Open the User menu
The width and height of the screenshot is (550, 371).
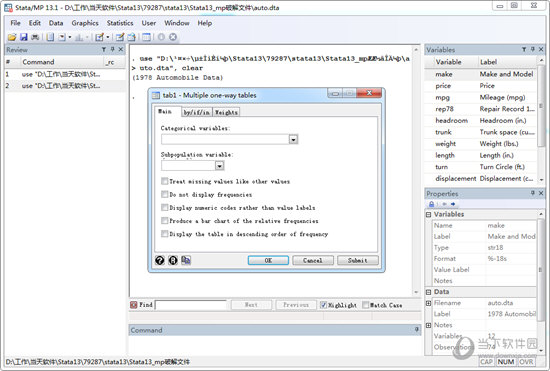pyautogui.click(x=149, y=23)
